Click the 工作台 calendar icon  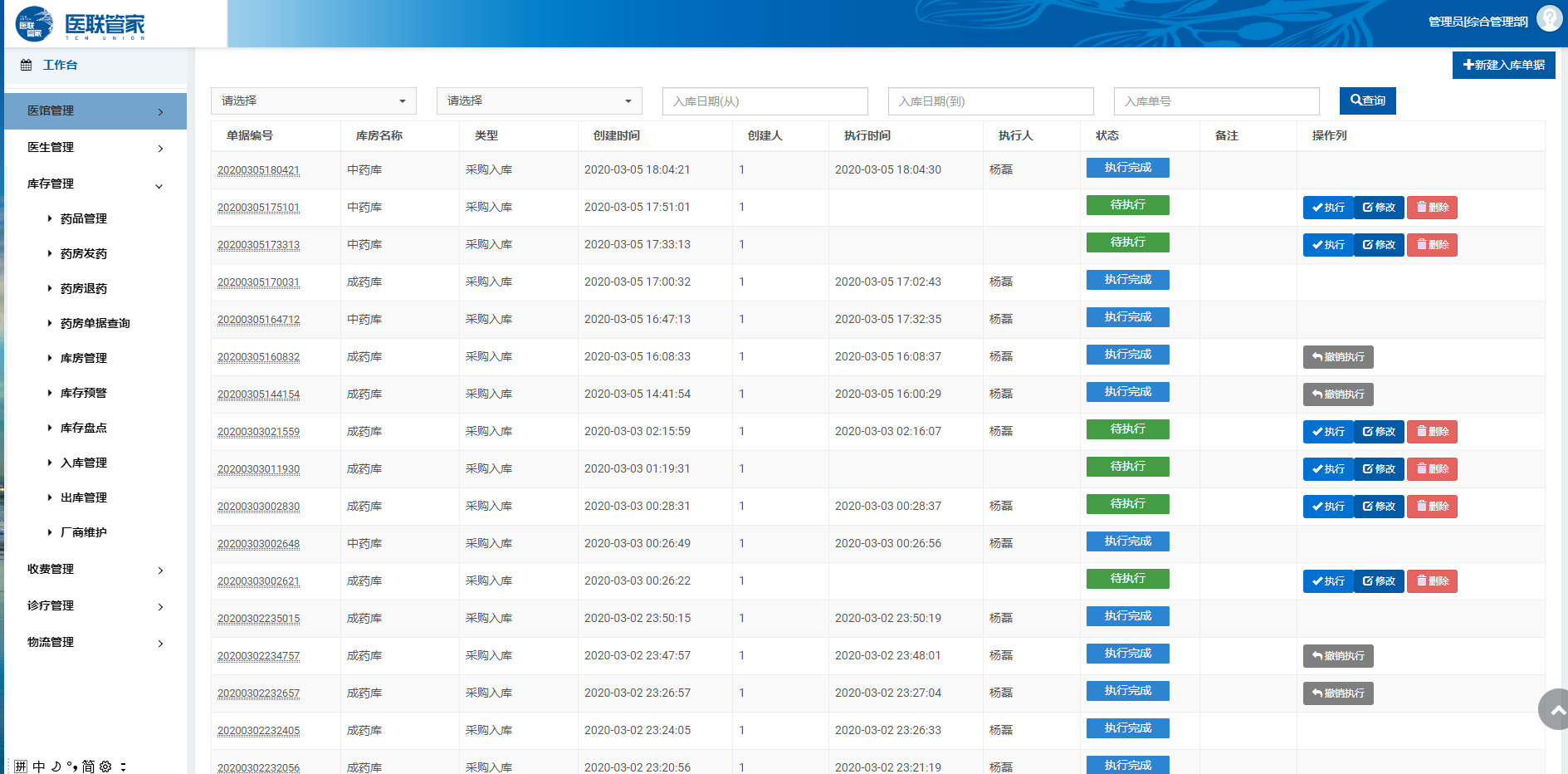coord(27,65)
